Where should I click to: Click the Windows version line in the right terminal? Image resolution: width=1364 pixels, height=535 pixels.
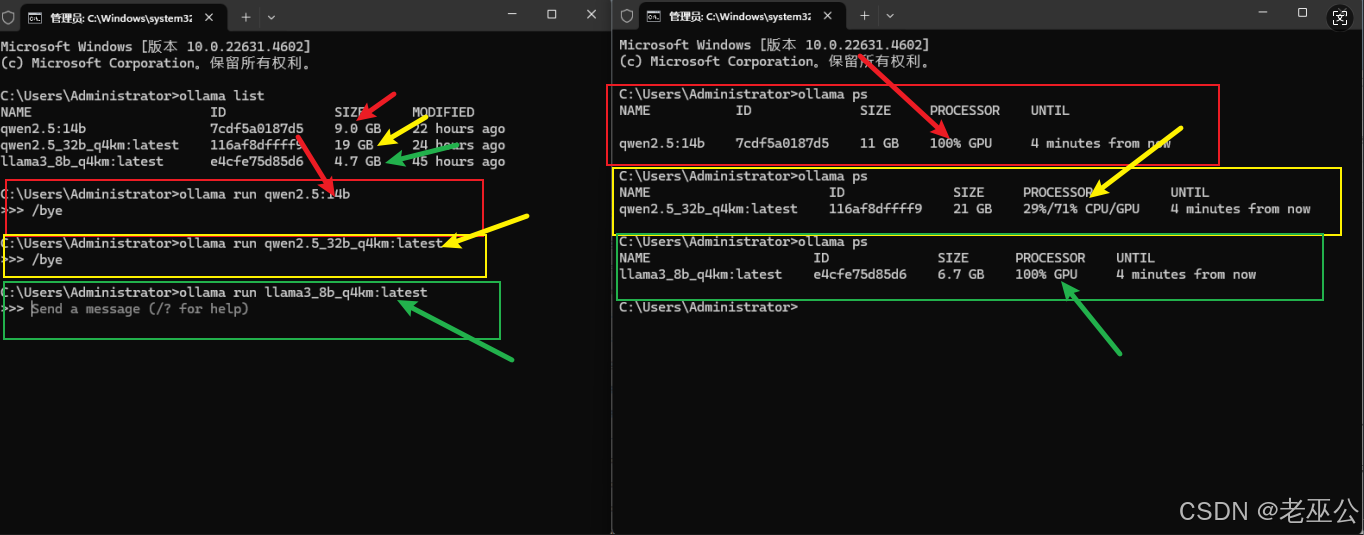[775, 45]
